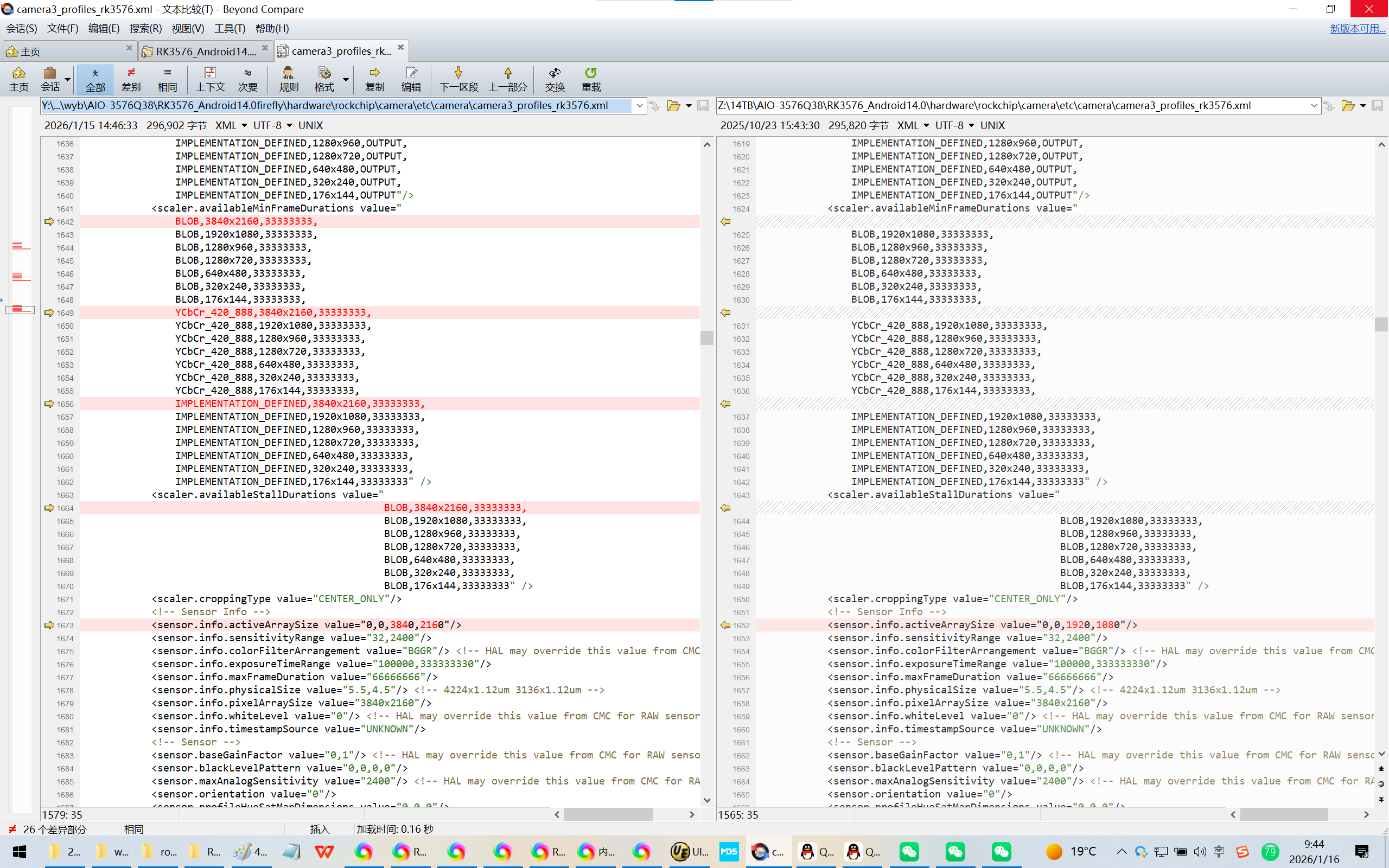Expand the left file path dropdown
Screen dimensions: 1389x868
(639, 106)
